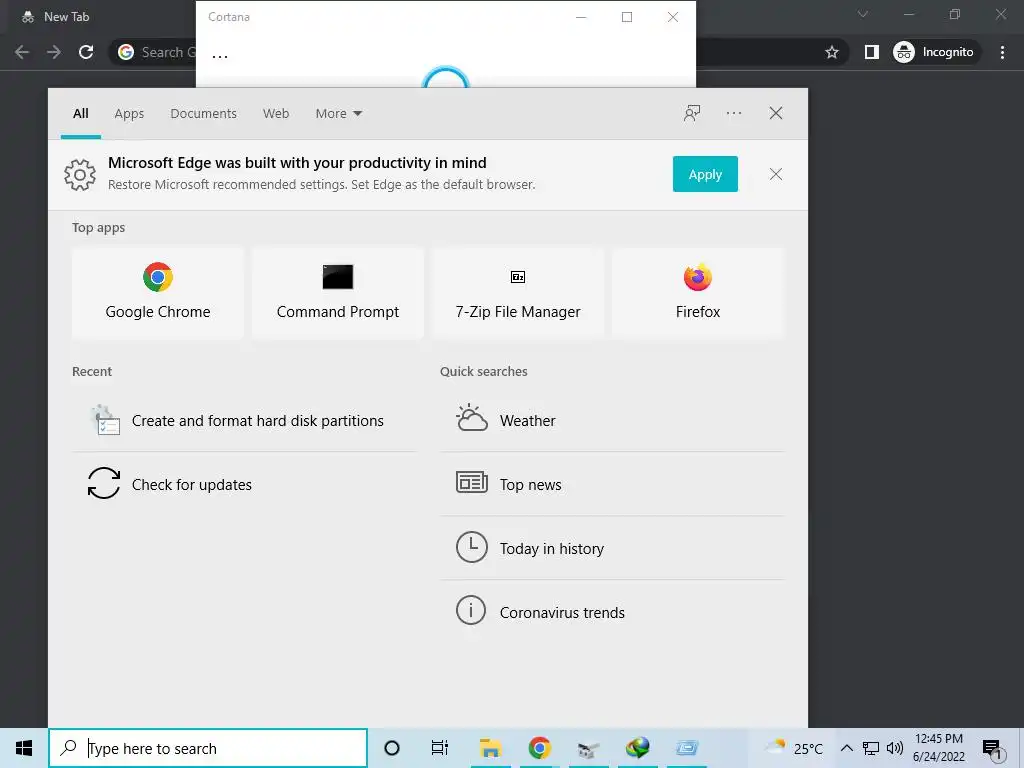Open the notification center icon
1024x768 pixels.
(992, 748)
